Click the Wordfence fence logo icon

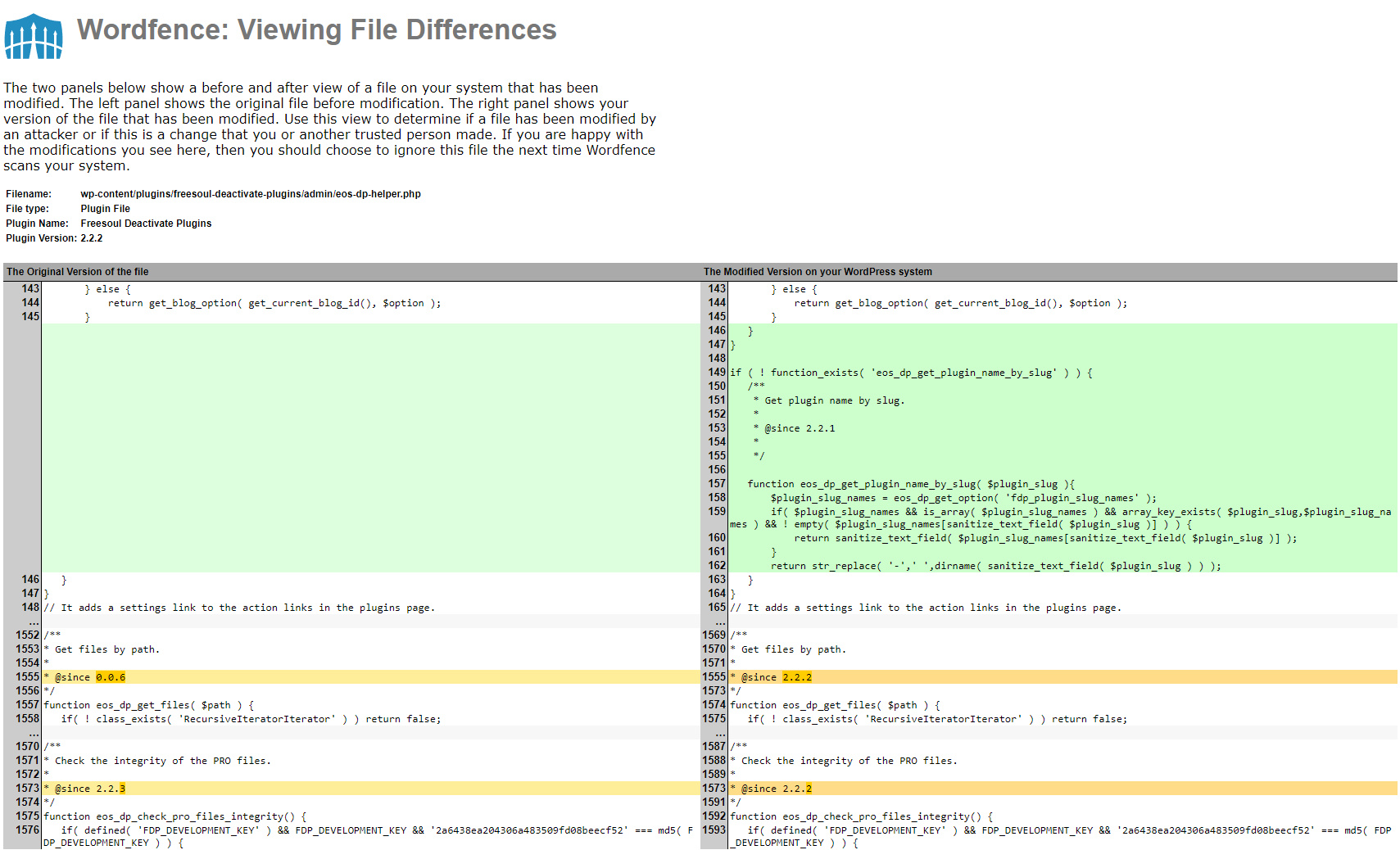[34, 36]
